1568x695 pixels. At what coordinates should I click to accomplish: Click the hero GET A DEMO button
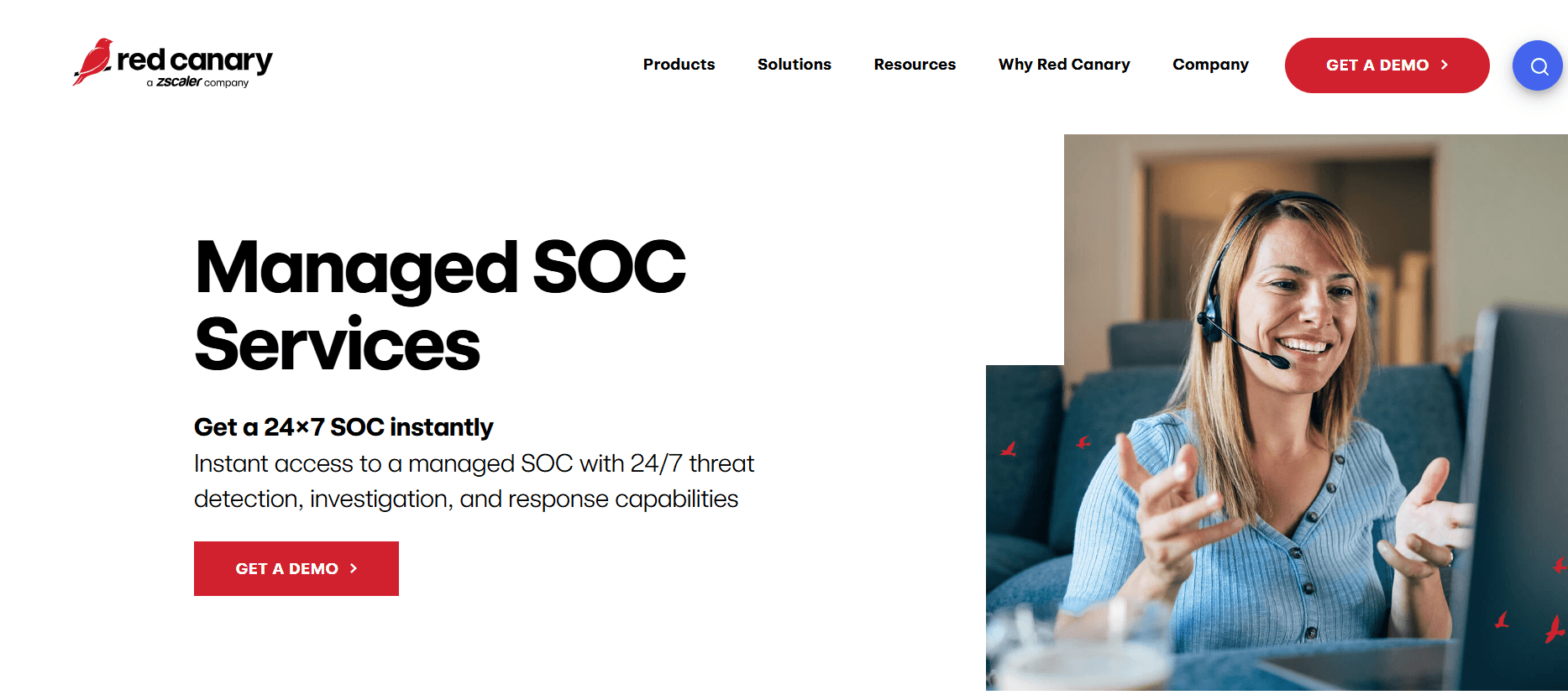296,568
